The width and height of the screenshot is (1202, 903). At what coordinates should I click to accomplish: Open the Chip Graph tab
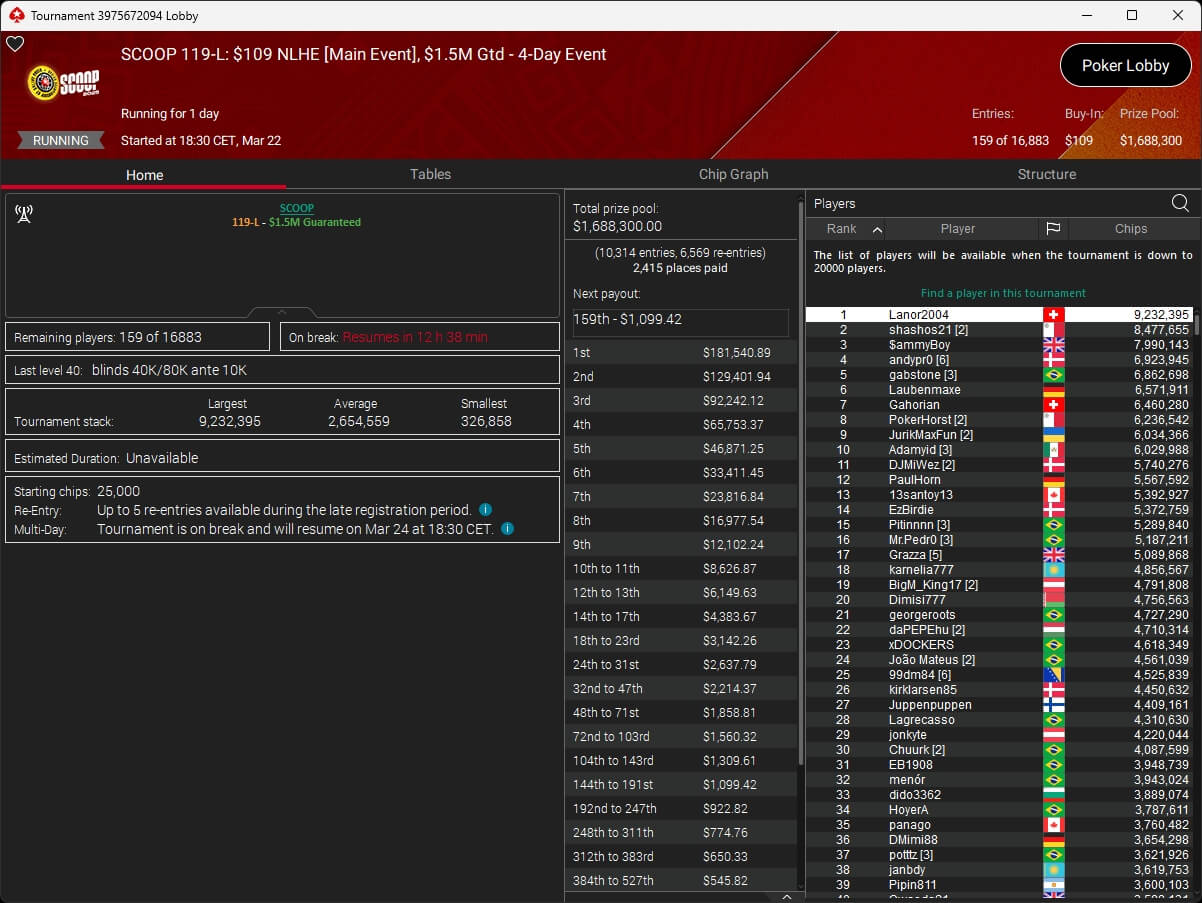tap(733, 174)
